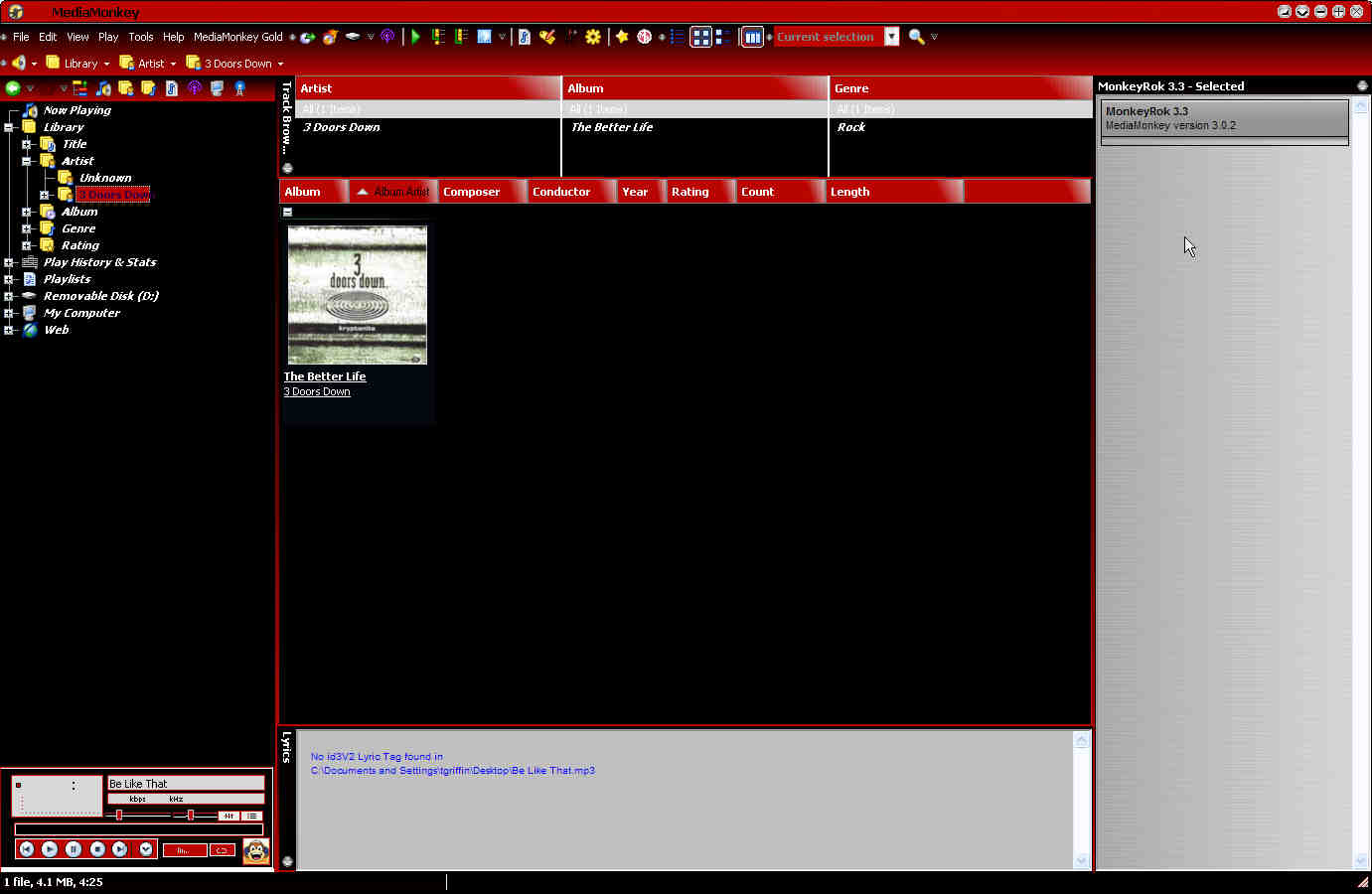1372x894 pixels.
Task: Collapse the Artist tree node
Action: [x=27, y=161]
